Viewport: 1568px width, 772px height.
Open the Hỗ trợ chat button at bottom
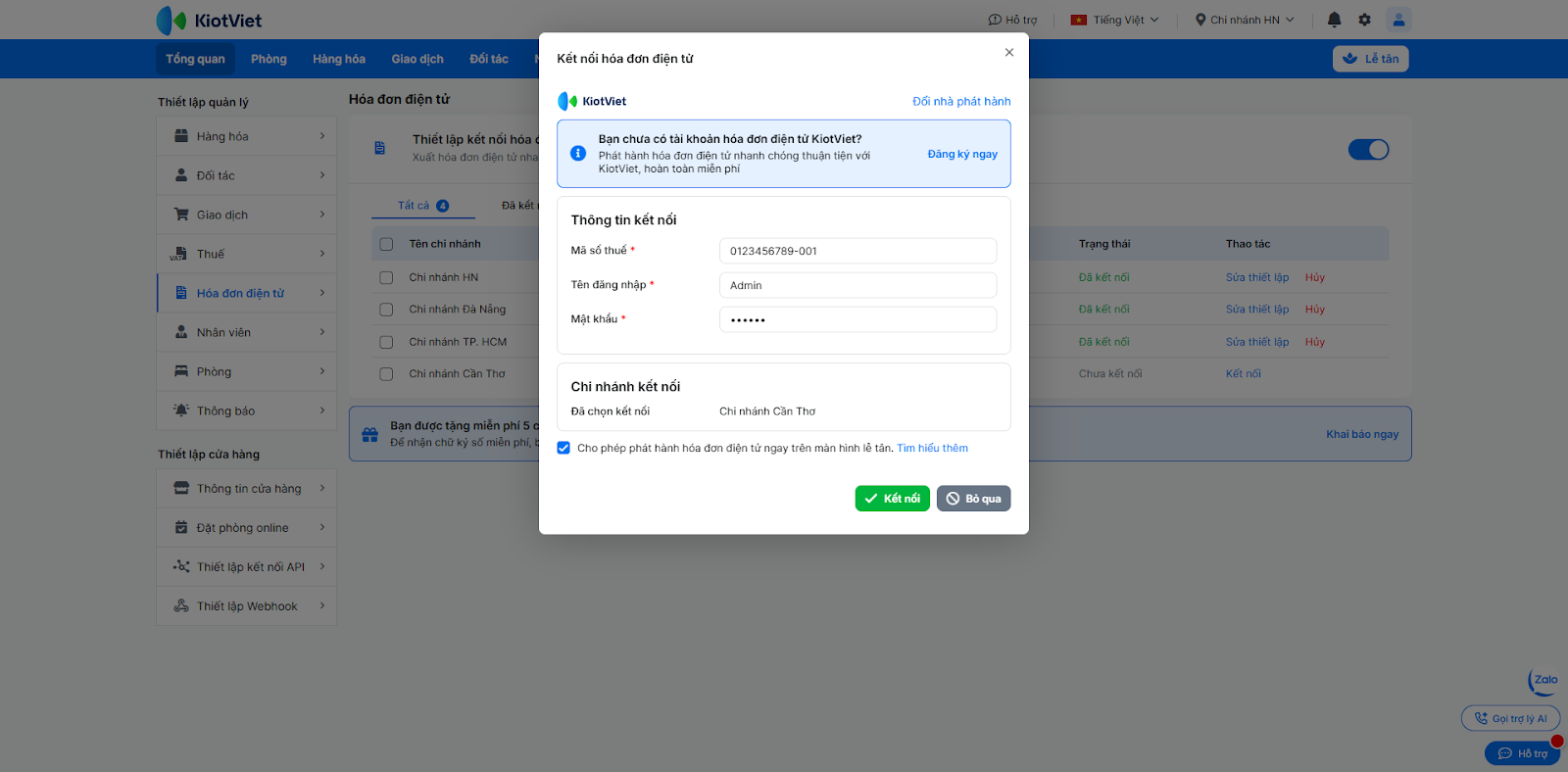(1522, 753)
